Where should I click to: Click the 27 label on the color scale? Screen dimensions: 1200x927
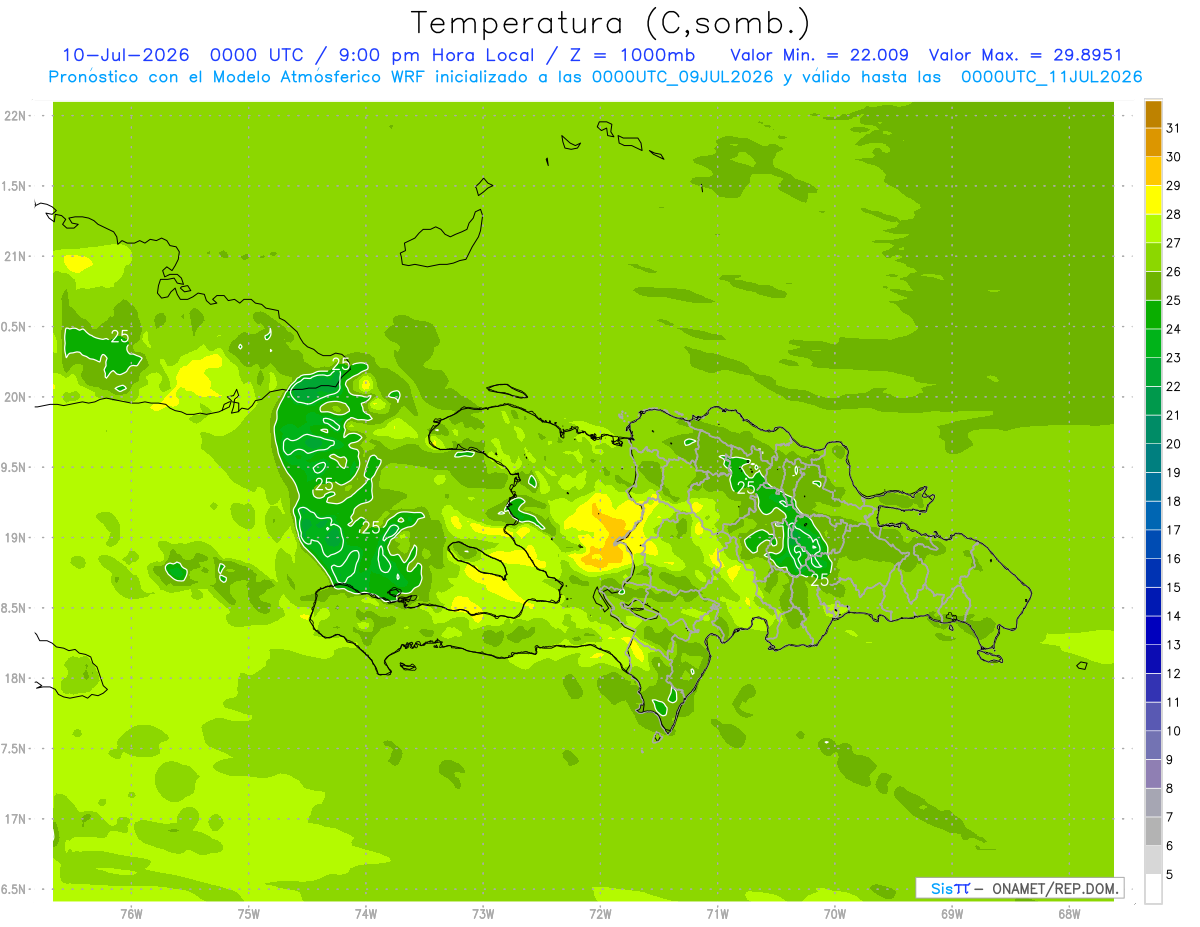pyautogui.click(x=1173, y=243)
